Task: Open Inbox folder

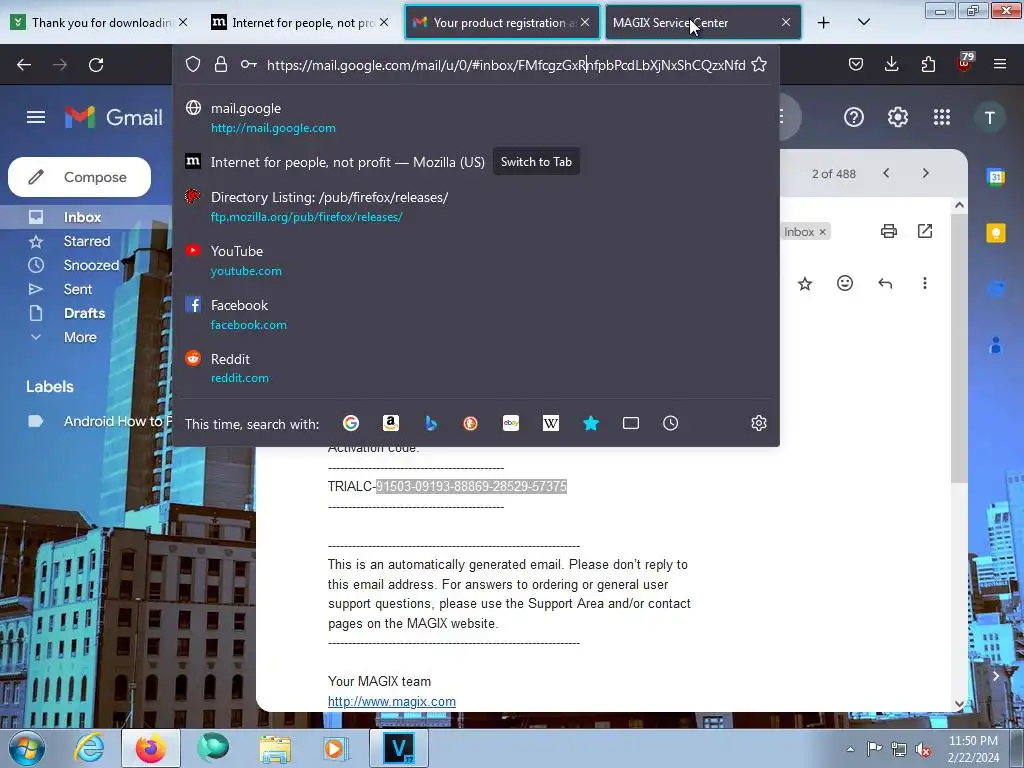Action: click(82, 217)
